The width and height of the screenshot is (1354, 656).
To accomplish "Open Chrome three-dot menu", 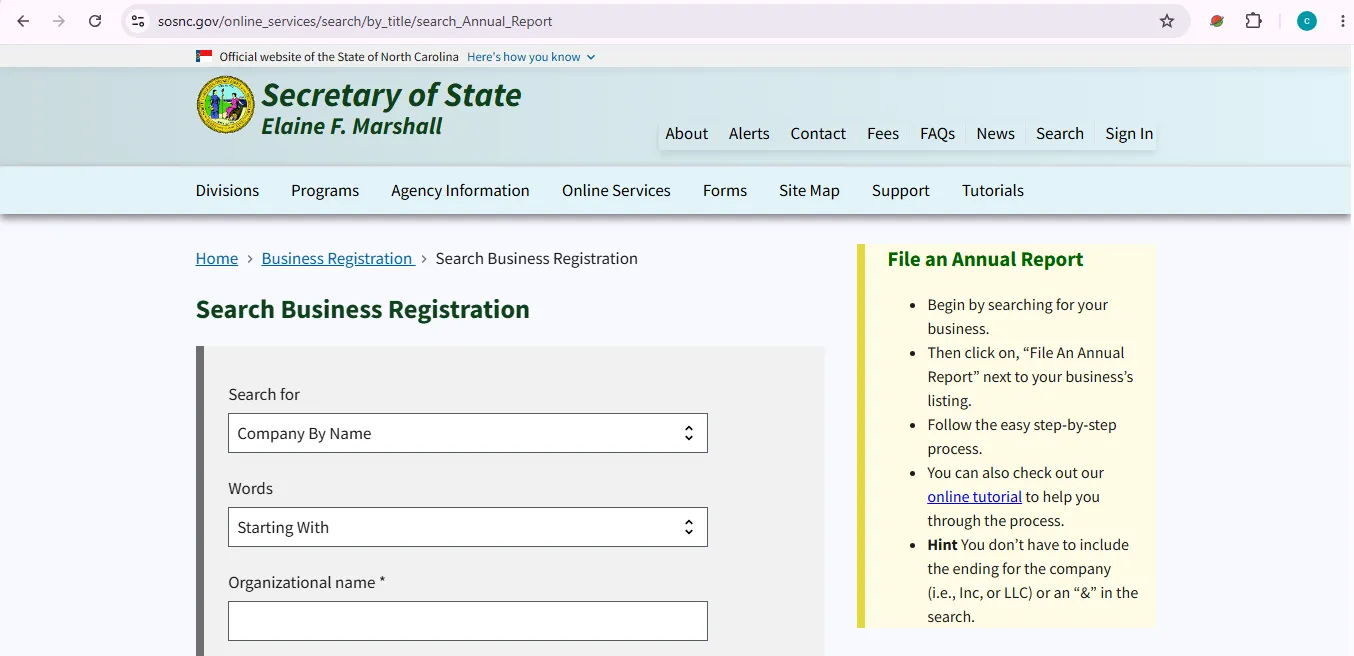I will (1342, 21).
